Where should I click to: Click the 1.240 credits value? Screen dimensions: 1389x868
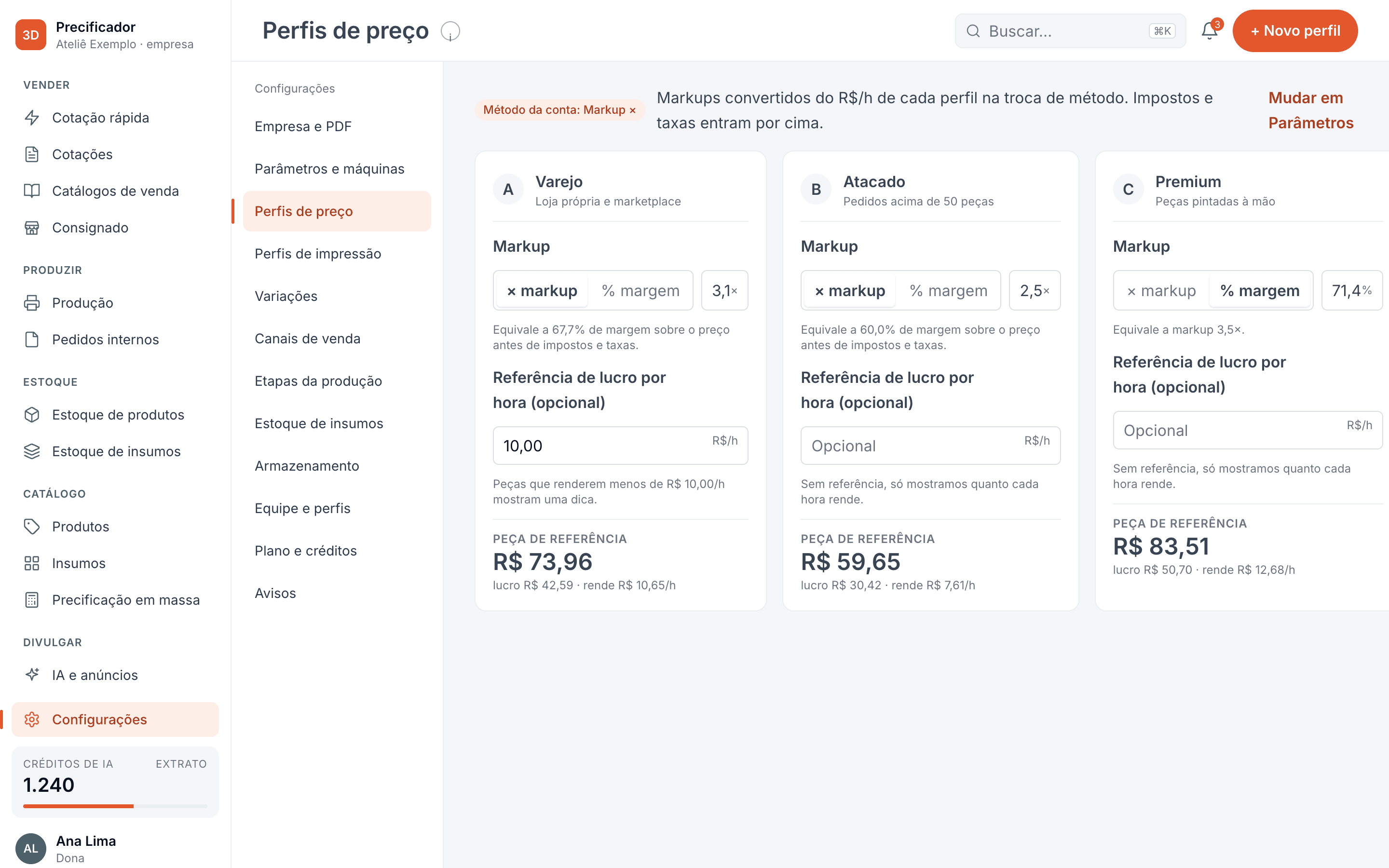pos(49,786)
